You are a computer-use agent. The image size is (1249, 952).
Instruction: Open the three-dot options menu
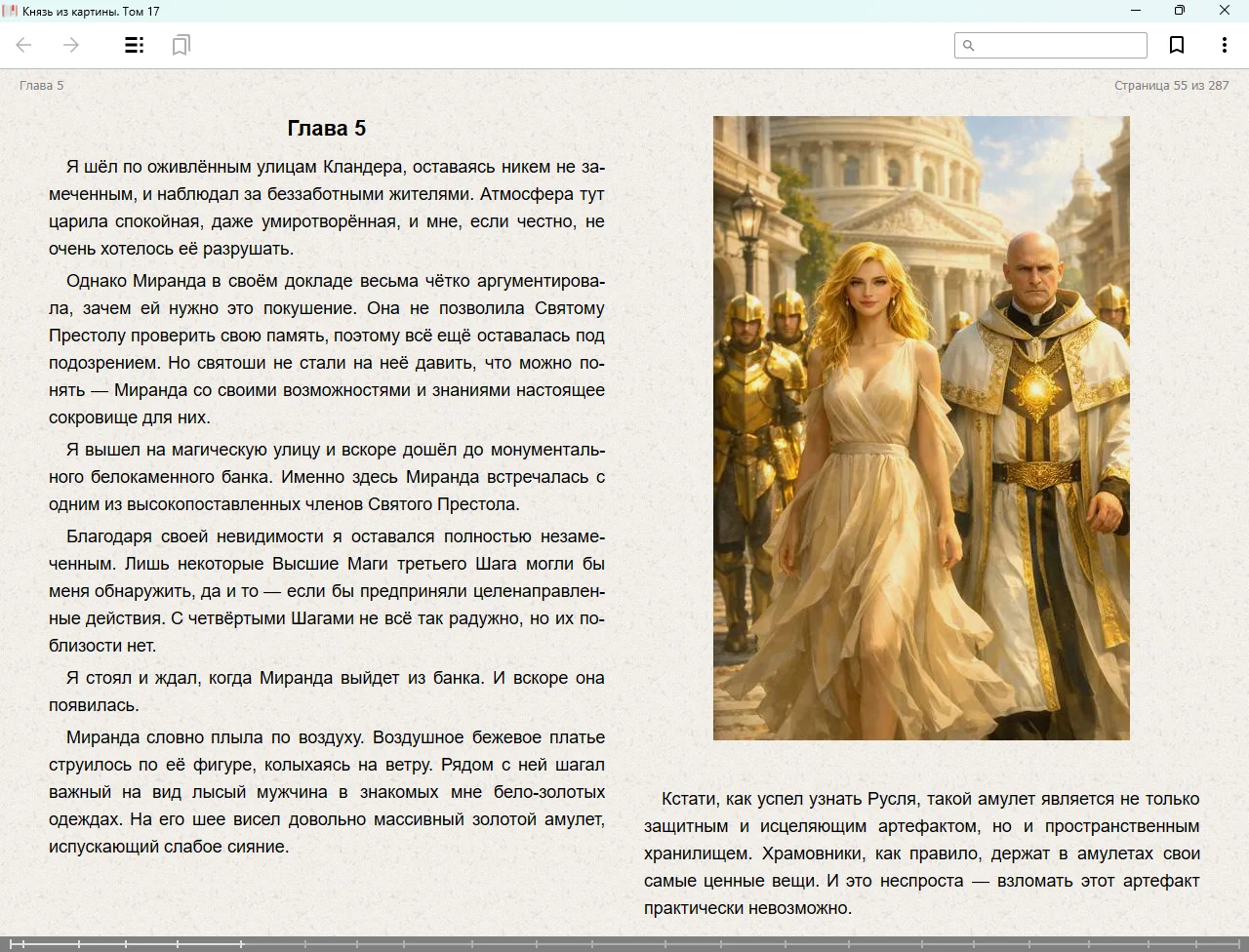(x=1224, y=45)
